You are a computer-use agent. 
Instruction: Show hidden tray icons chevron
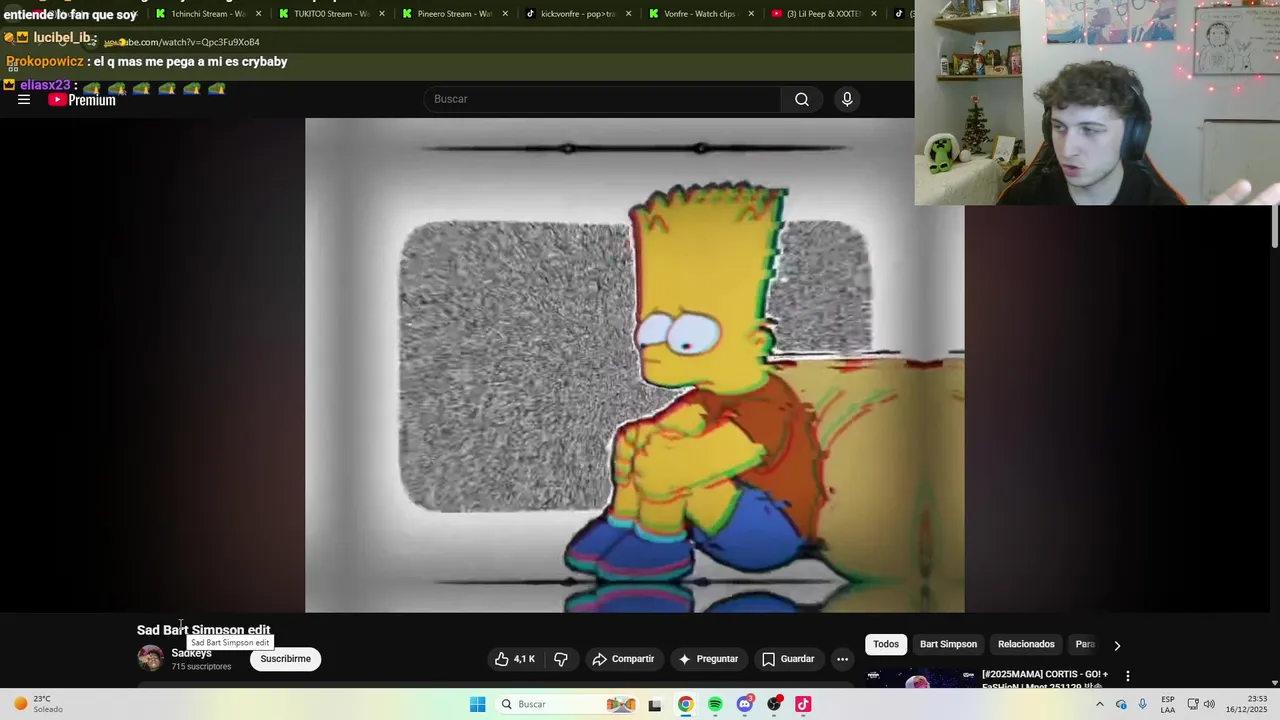click(1099, 704)
